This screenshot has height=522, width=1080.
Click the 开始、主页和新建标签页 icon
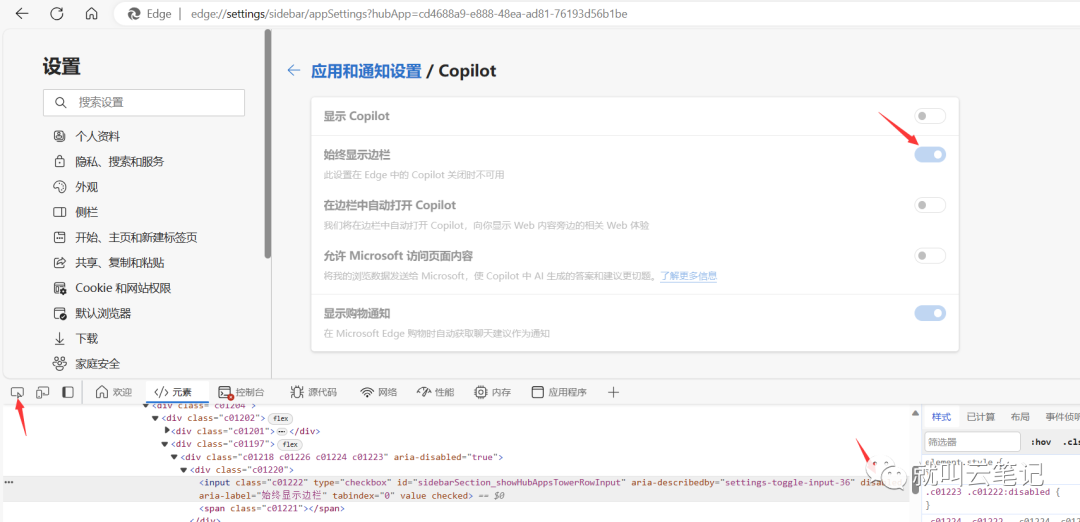coord(60,238)
